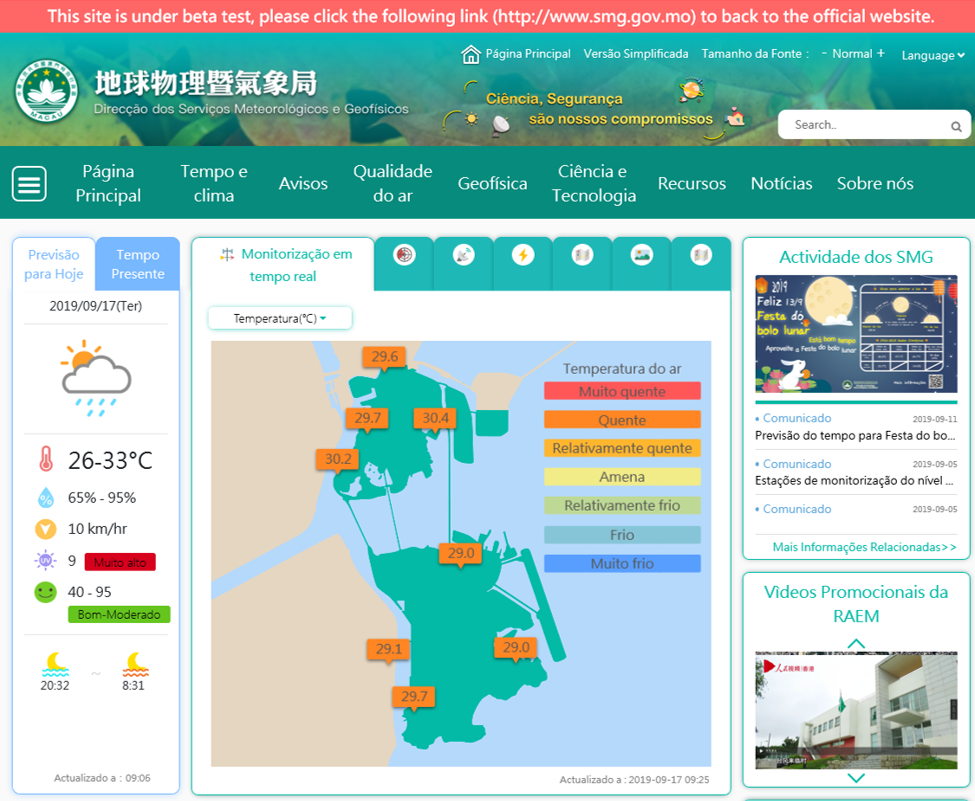975x801 pixels.
Task: Open the landscape picture icon tab
Action: pos(641,256)
